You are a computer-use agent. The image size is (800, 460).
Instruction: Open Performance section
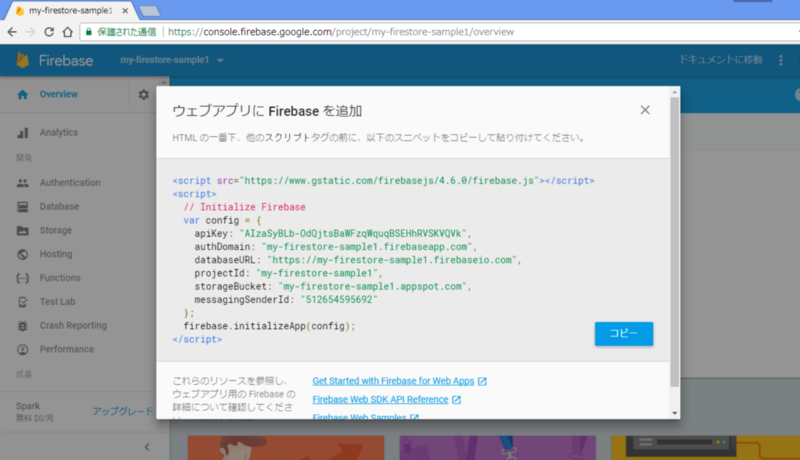[x=67, y=349]
